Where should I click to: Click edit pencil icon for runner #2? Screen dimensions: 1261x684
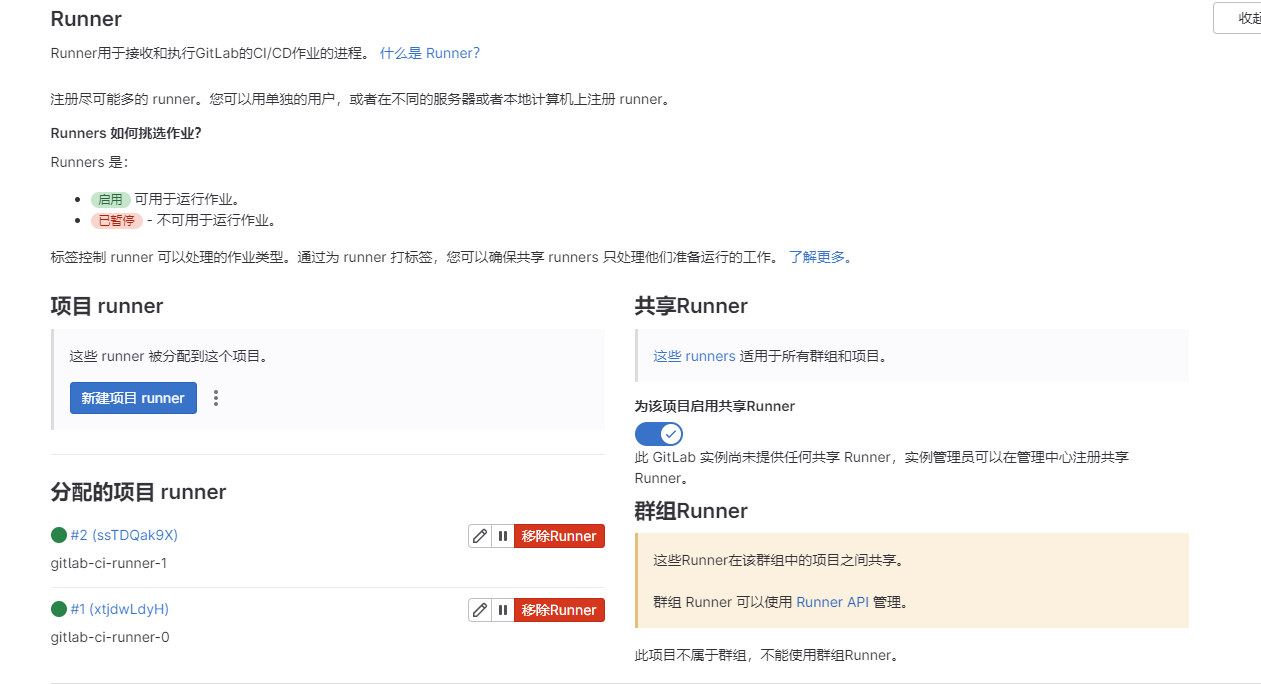[x=480, y=536]
